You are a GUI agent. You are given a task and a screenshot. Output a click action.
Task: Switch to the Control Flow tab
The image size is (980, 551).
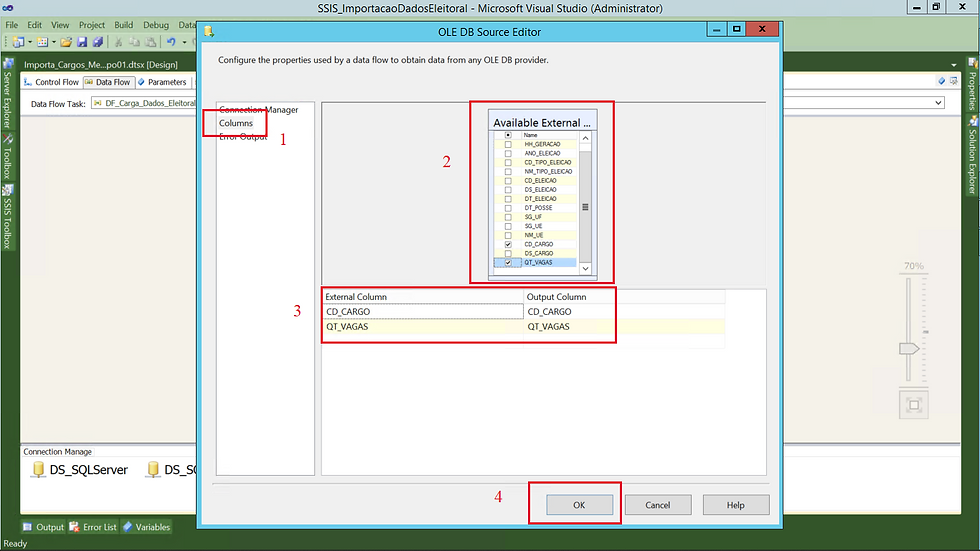(x=51, y=82)
